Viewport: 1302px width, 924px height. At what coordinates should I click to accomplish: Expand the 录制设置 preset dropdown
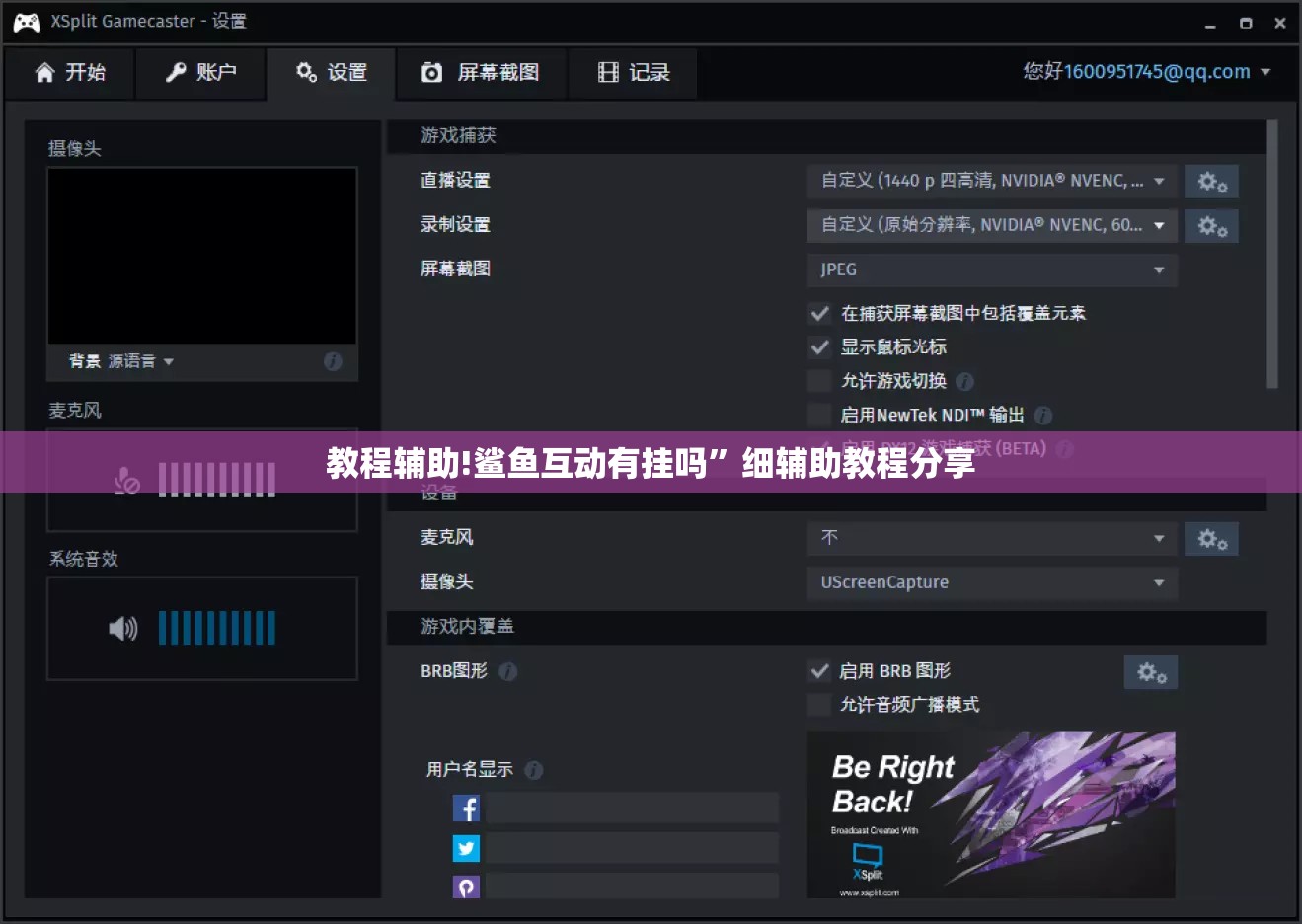(992, 225)
